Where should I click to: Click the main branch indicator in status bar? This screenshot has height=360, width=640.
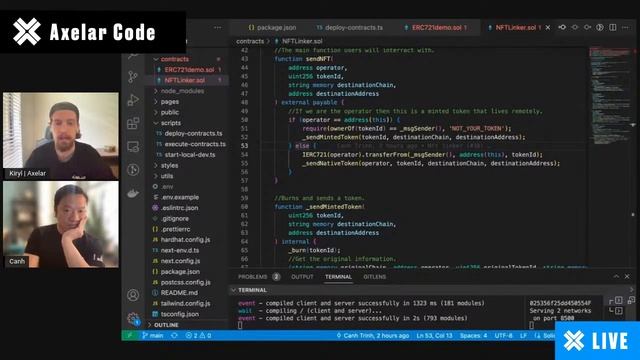tap(152, 336)
